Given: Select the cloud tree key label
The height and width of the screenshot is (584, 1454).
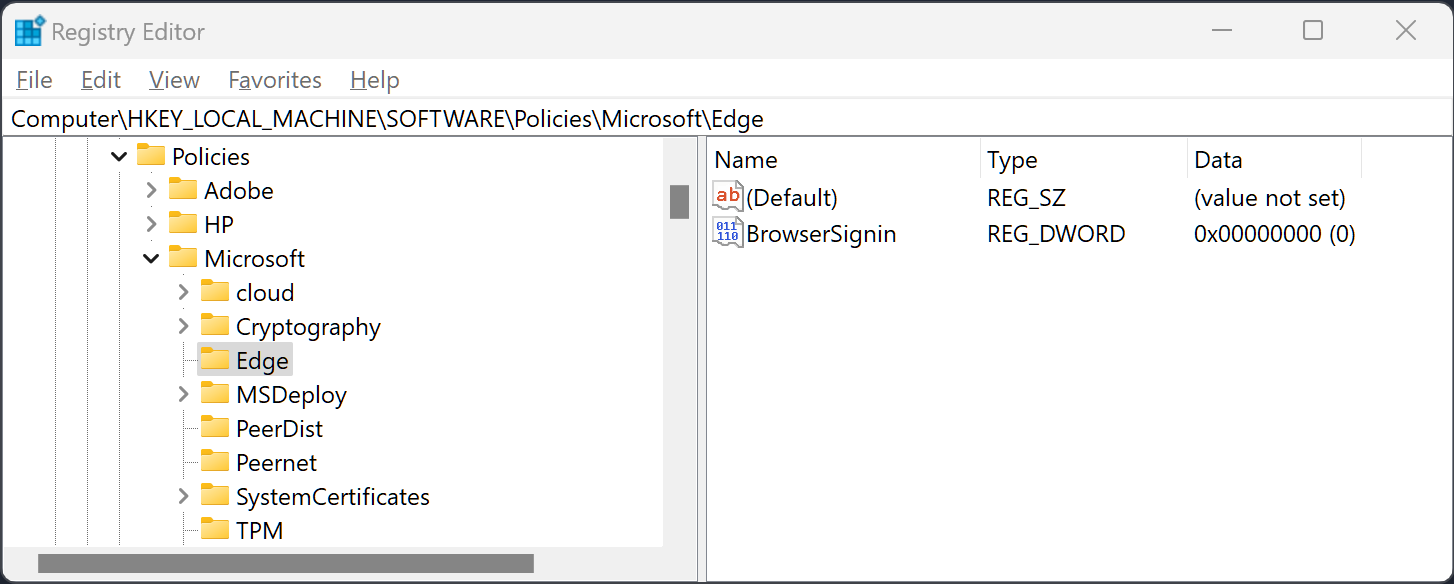Looking at the screenshot, I should [x=265, y=292].
